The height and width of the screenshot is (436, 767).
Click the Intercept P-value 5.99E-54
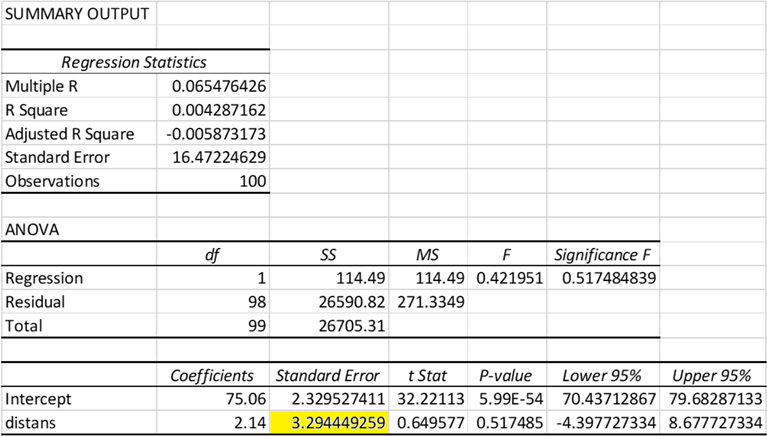coord(510,400)
